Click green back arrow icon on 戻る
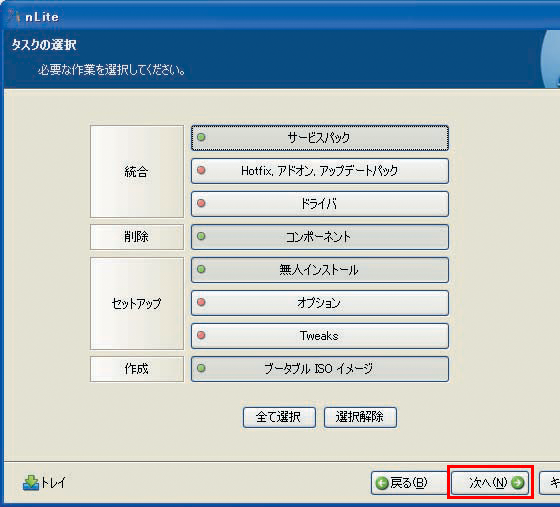The height and width of the screenshot is (507, 560). [382, 483]
